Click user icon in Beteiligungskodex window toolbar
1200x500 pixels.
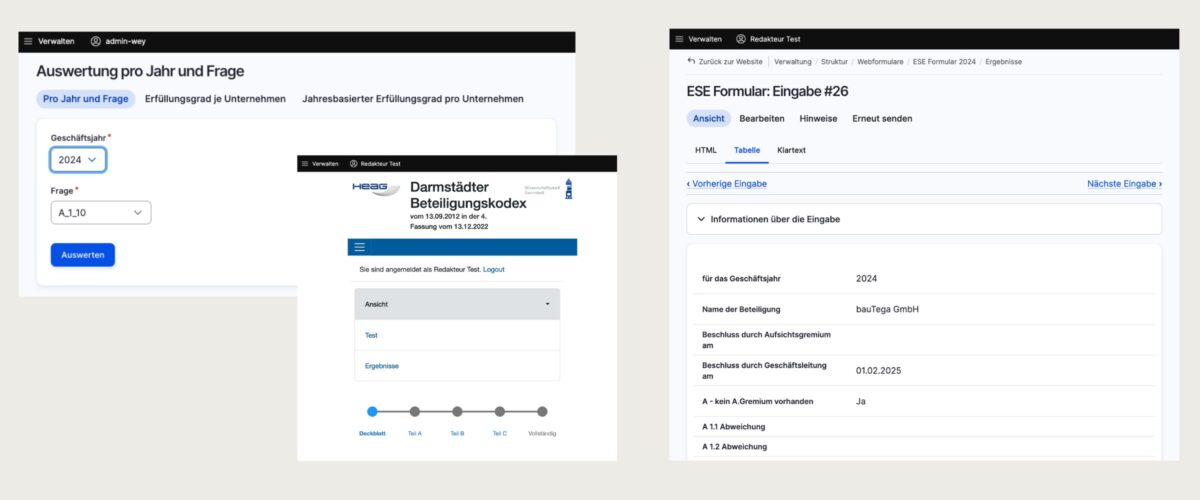[353, 163]
